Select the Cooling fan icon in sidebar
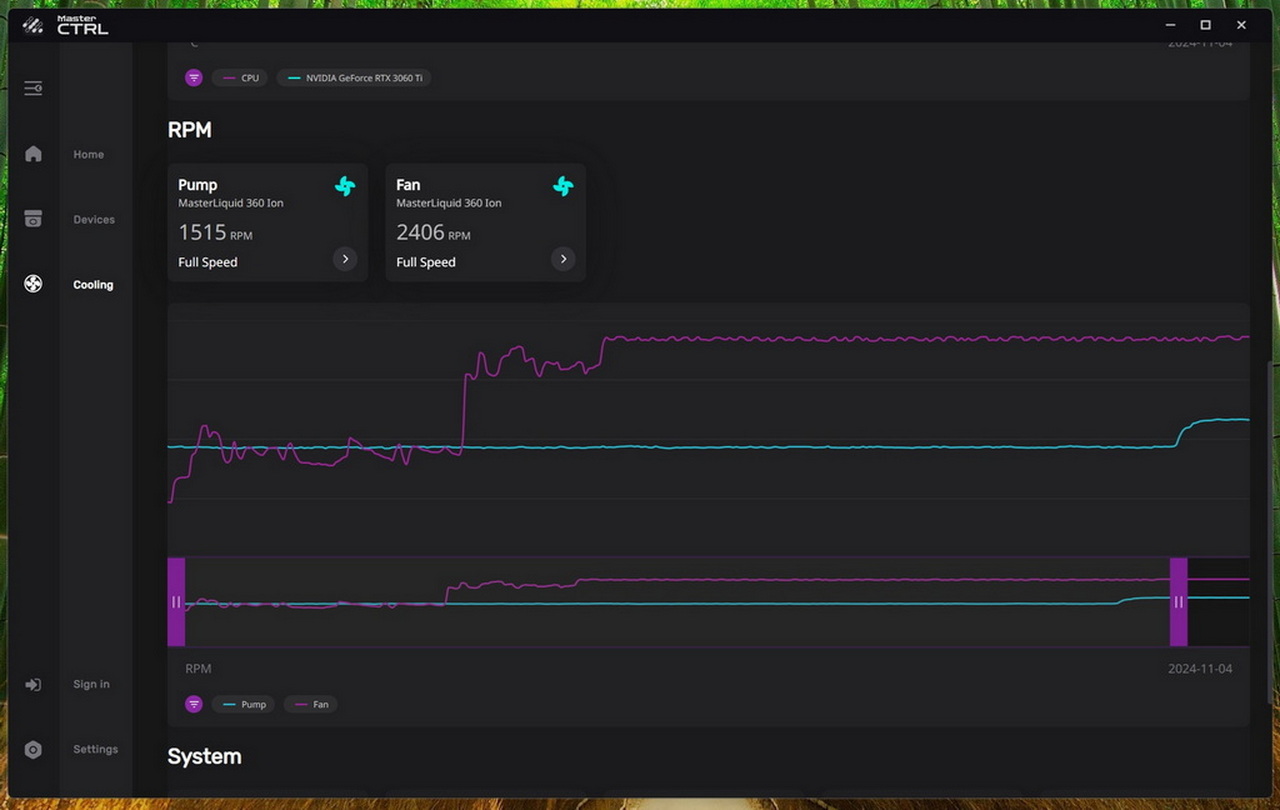1280x810 pixels. tap(33, 284)
